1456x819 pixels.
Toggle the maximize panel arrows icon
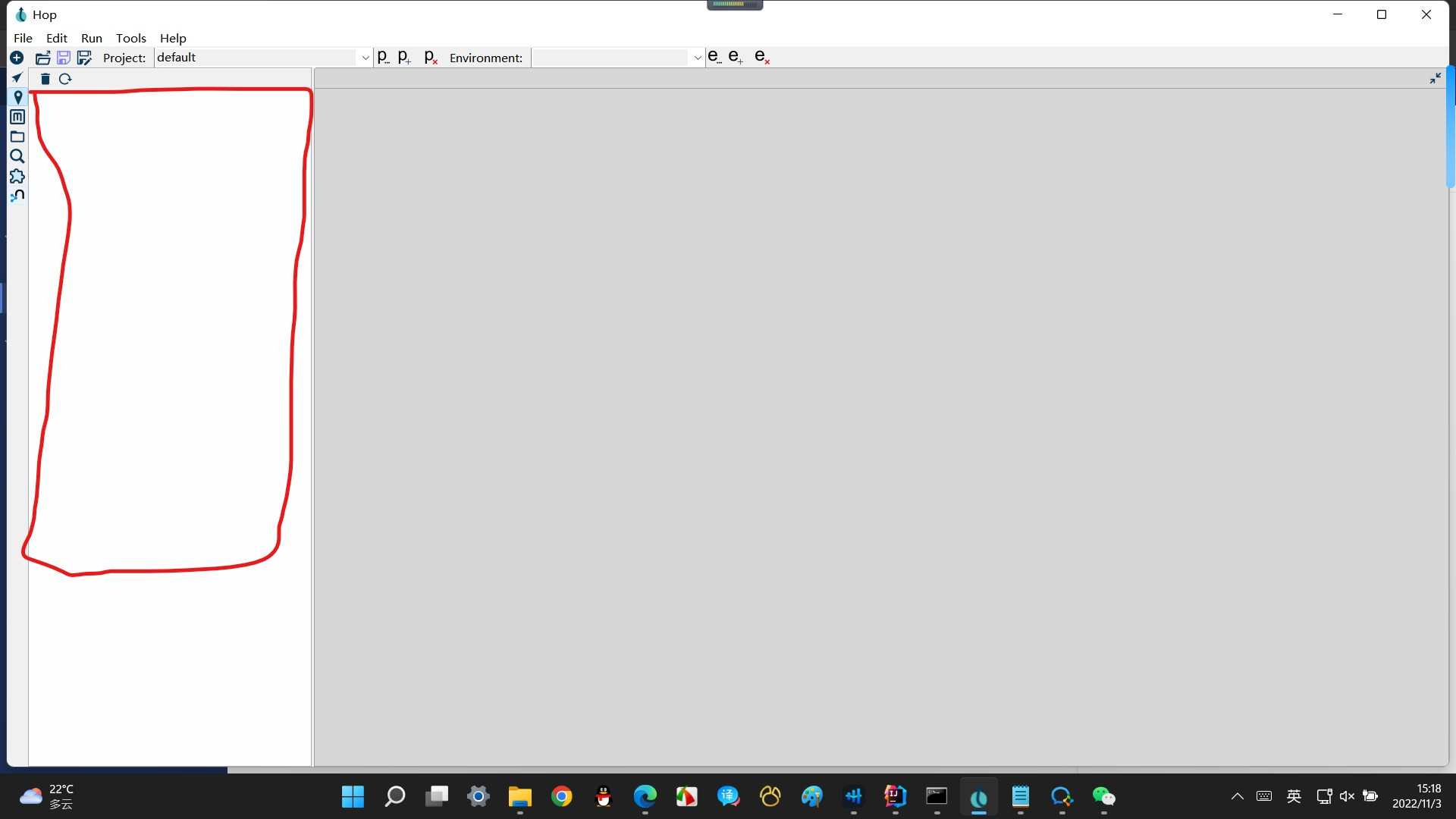click(x=1435, y=78)
